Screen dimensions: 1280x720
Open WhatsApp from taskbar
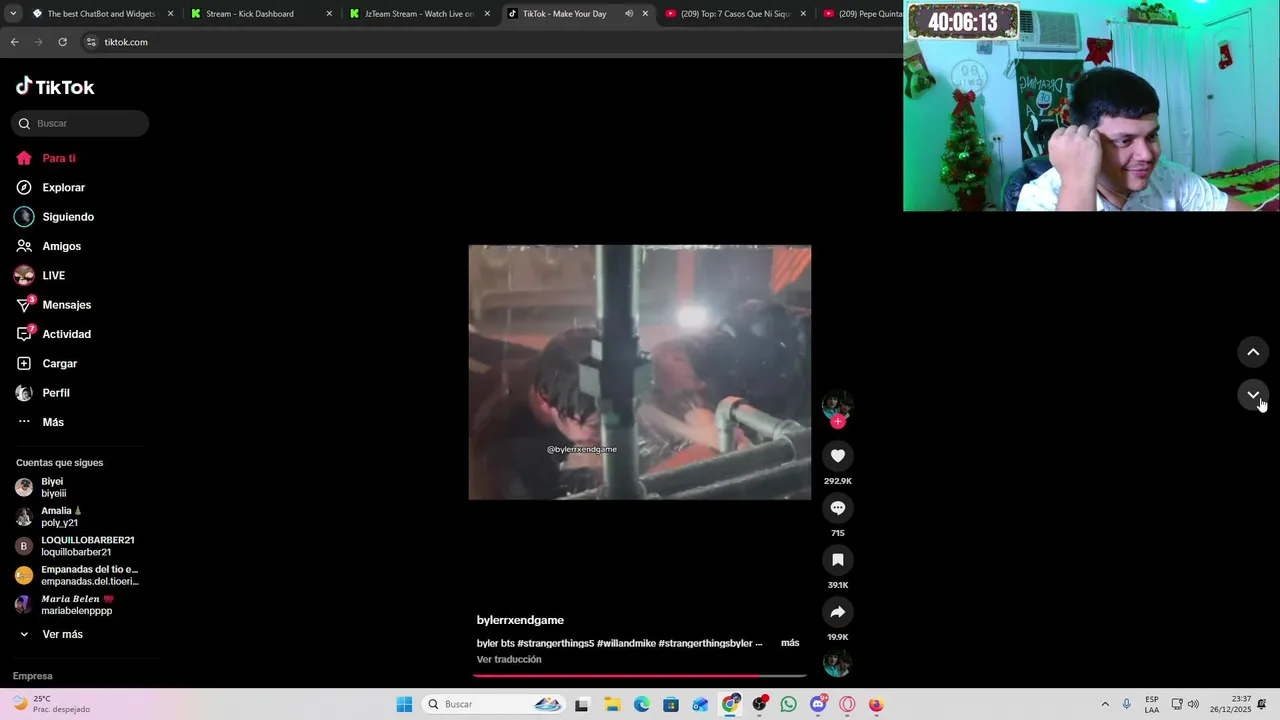789,704
